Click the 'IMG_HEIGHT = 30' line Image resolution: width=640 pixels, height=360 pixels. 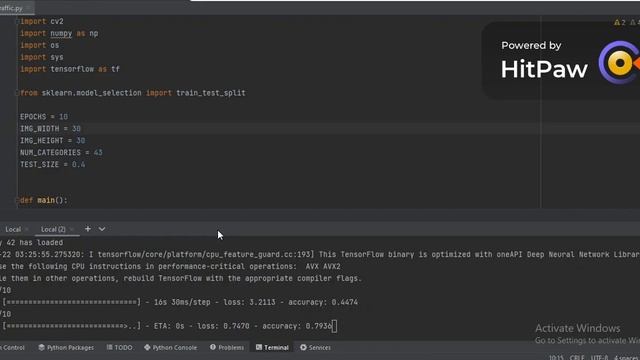point(53,140)
